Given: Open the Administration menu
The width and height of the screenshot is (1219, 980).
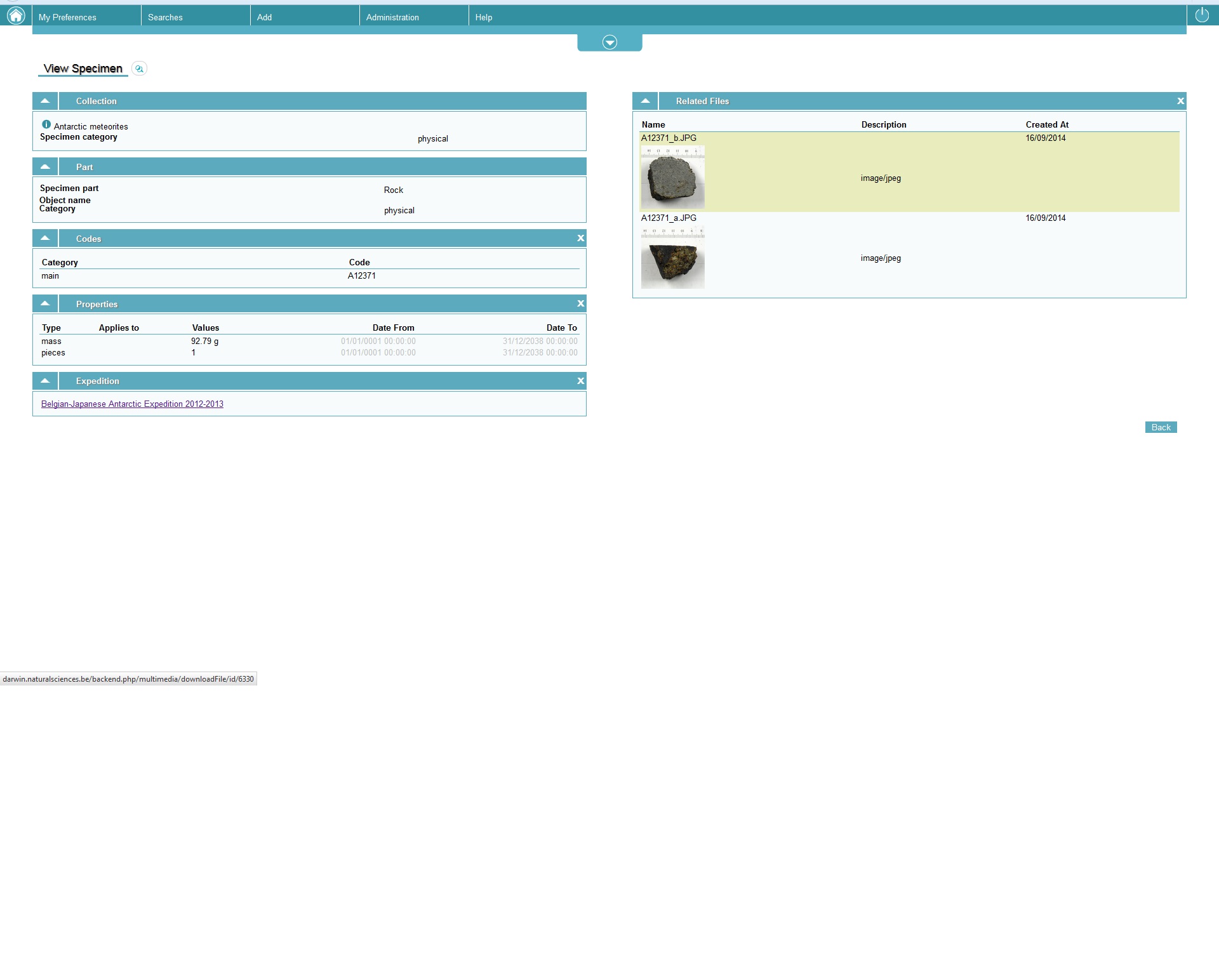Looking at the screenshot, I should (392, 17).
